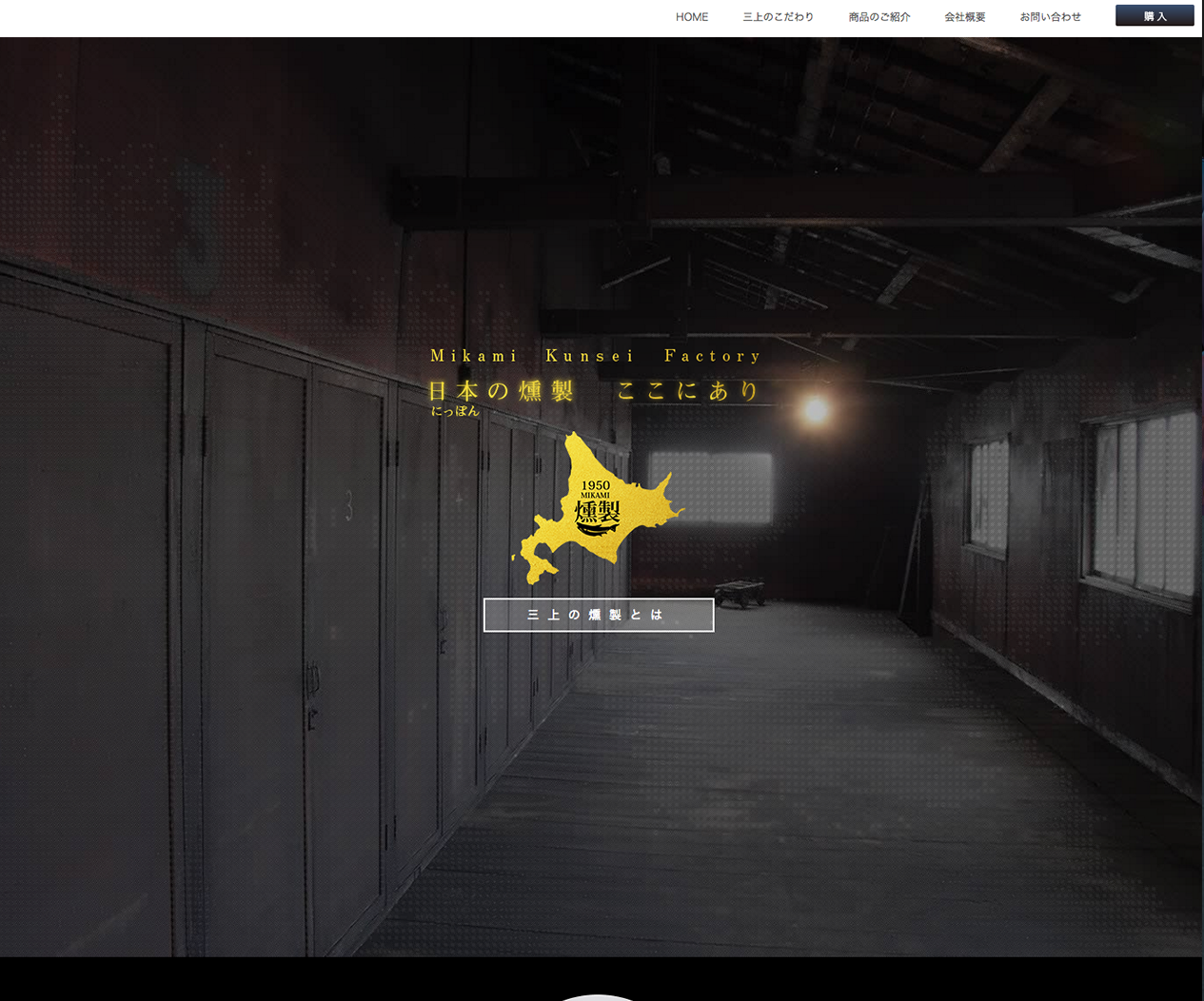The height and width of the screenshot is (1001, 1204).
Task: Open お問い合わせ contact page
Action: pyautogui.click(x=1050, y=17)
